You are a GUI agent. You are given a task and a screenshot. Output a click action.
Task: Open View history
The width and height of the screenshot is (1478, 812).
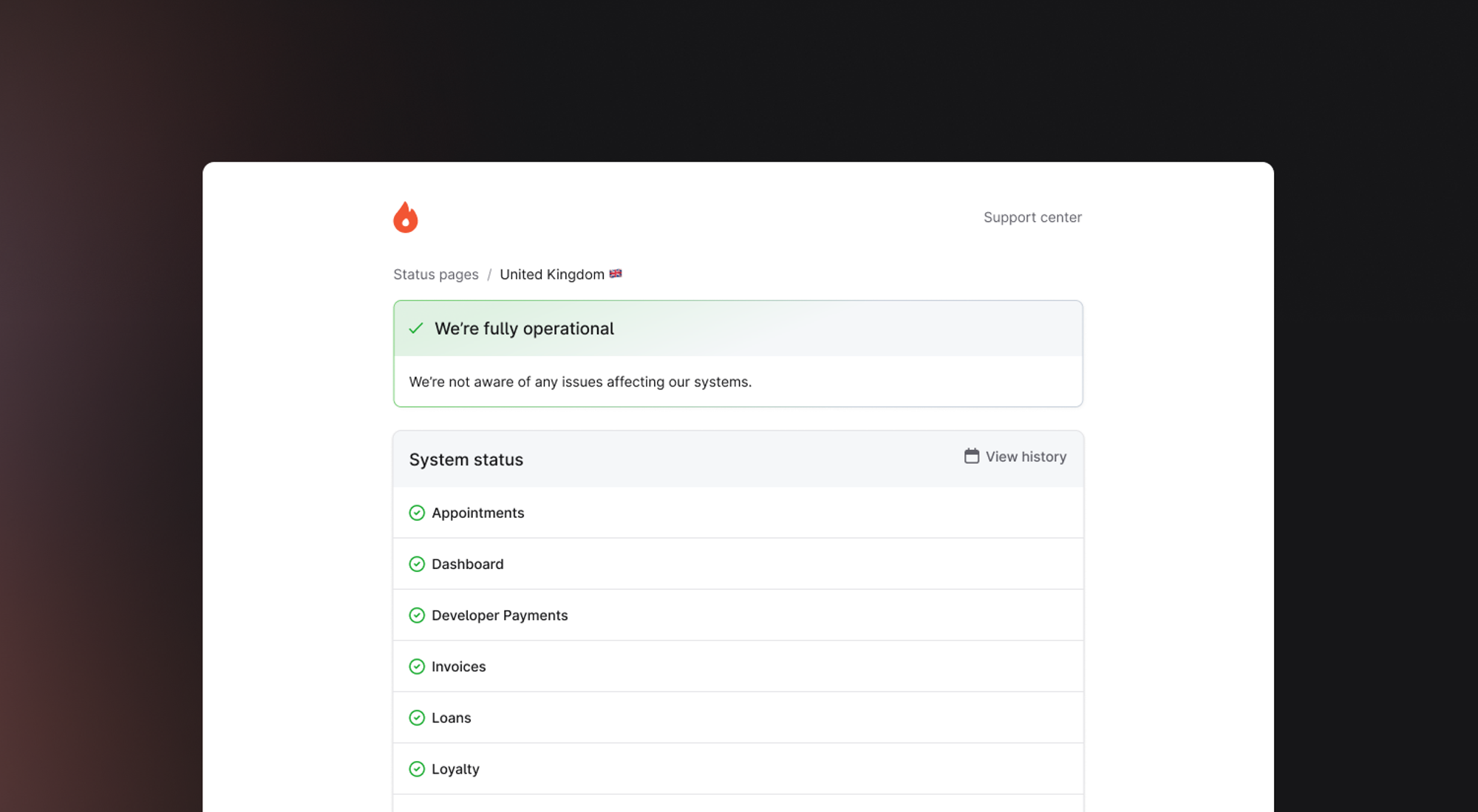point(1025,457)
